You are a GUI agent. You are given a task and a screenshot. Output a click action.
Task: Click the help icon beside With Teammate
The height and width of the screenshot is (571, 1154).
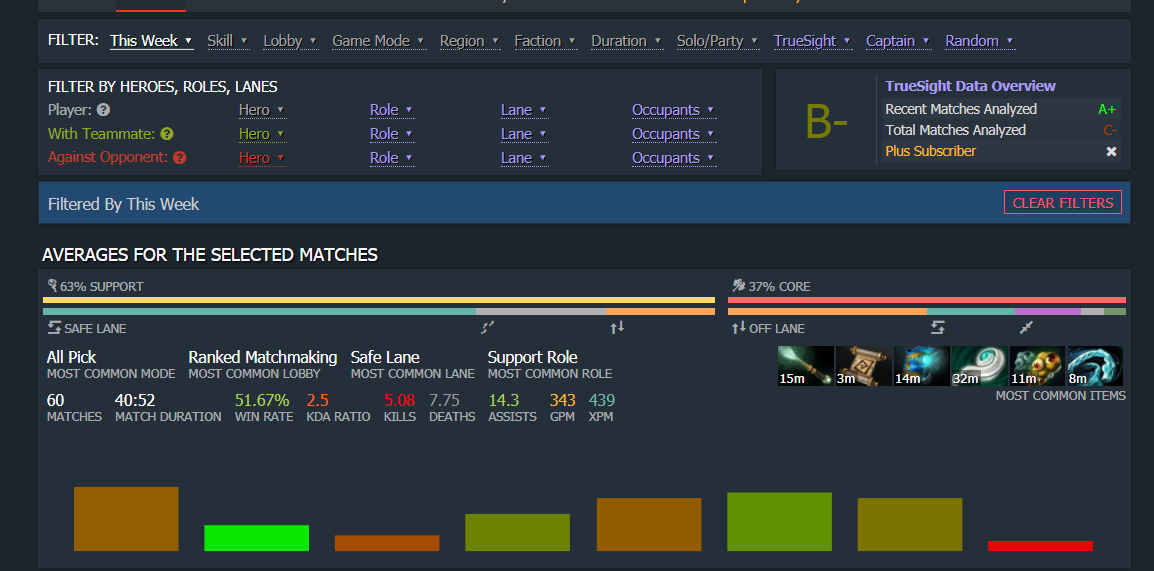point(167,134)
